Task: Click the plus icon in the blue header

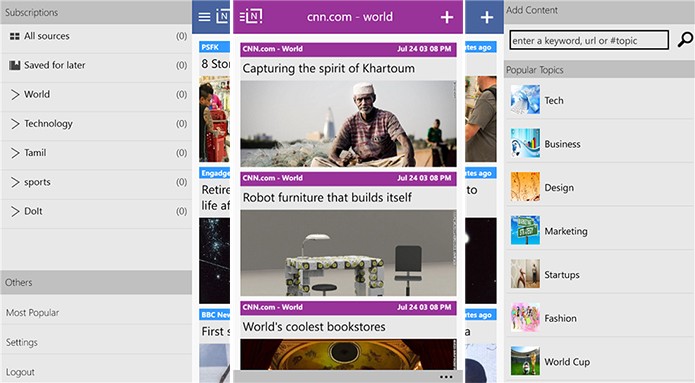Action: [x=487, y=17]
